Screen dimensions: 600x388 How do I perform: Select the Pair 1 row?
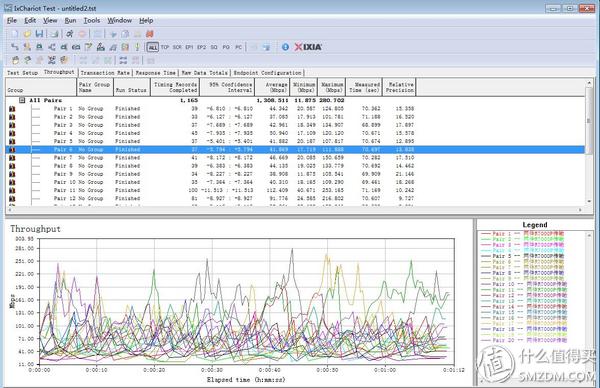(295, 109)
